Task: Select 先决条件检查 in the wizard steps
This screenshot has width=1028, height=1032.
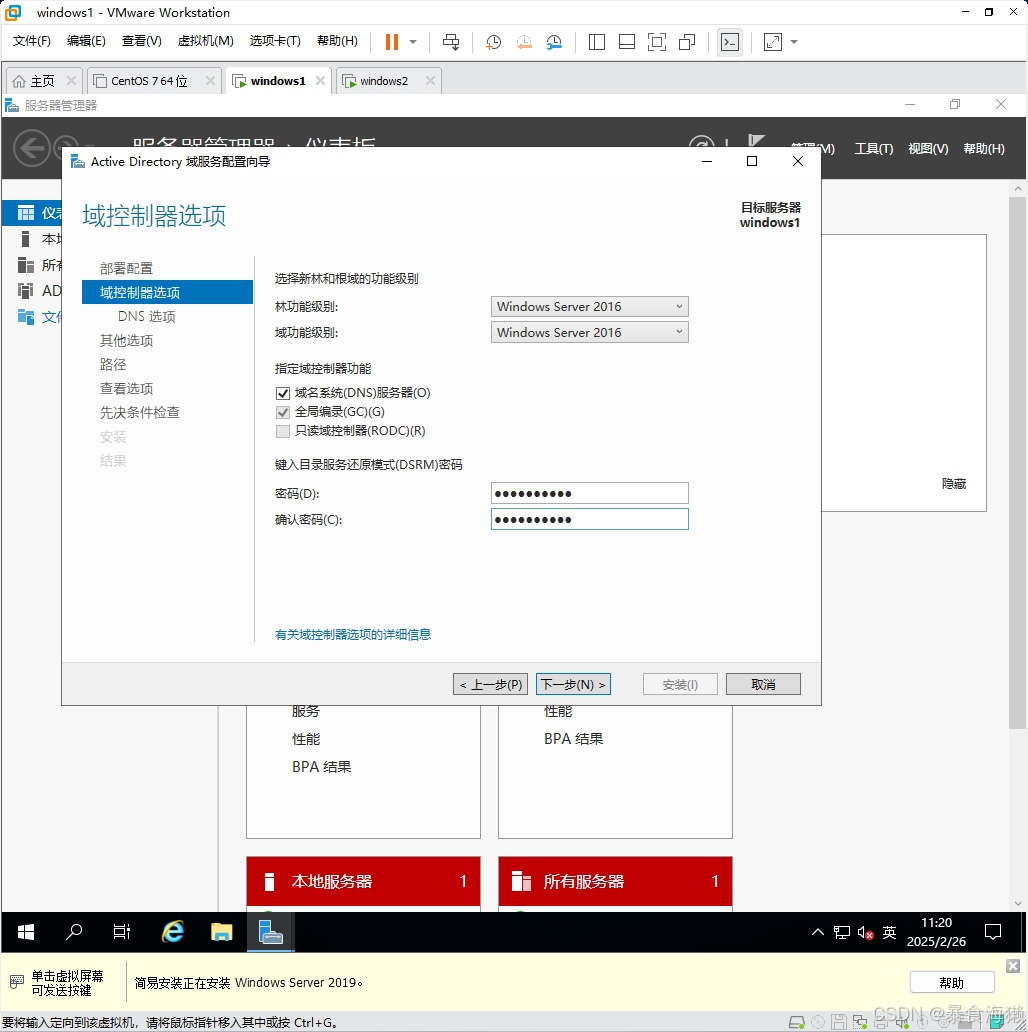Action: (x=140, y=413)
